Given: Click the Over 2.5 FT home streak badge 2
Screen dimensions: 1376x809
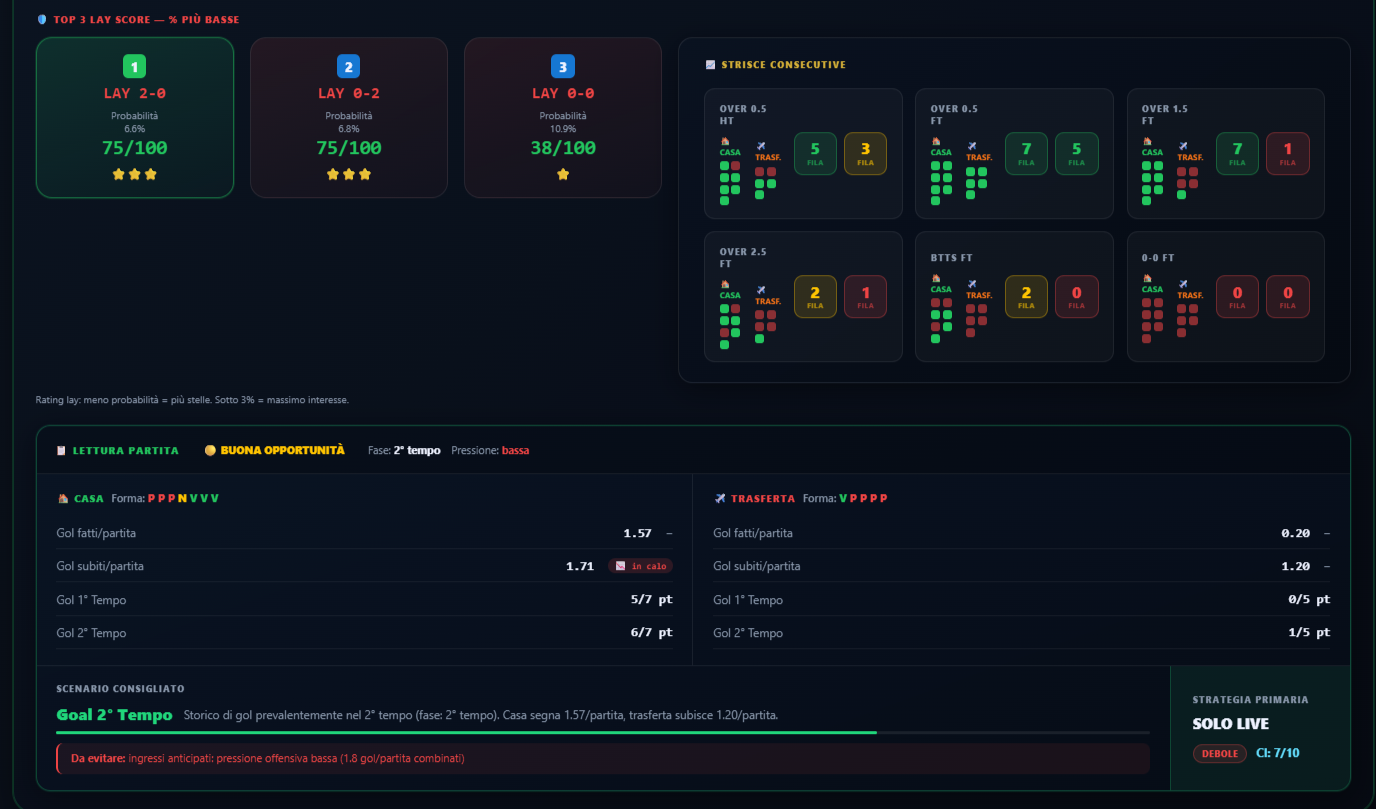Looking at the screenshot, I should (x=815, y=297).
